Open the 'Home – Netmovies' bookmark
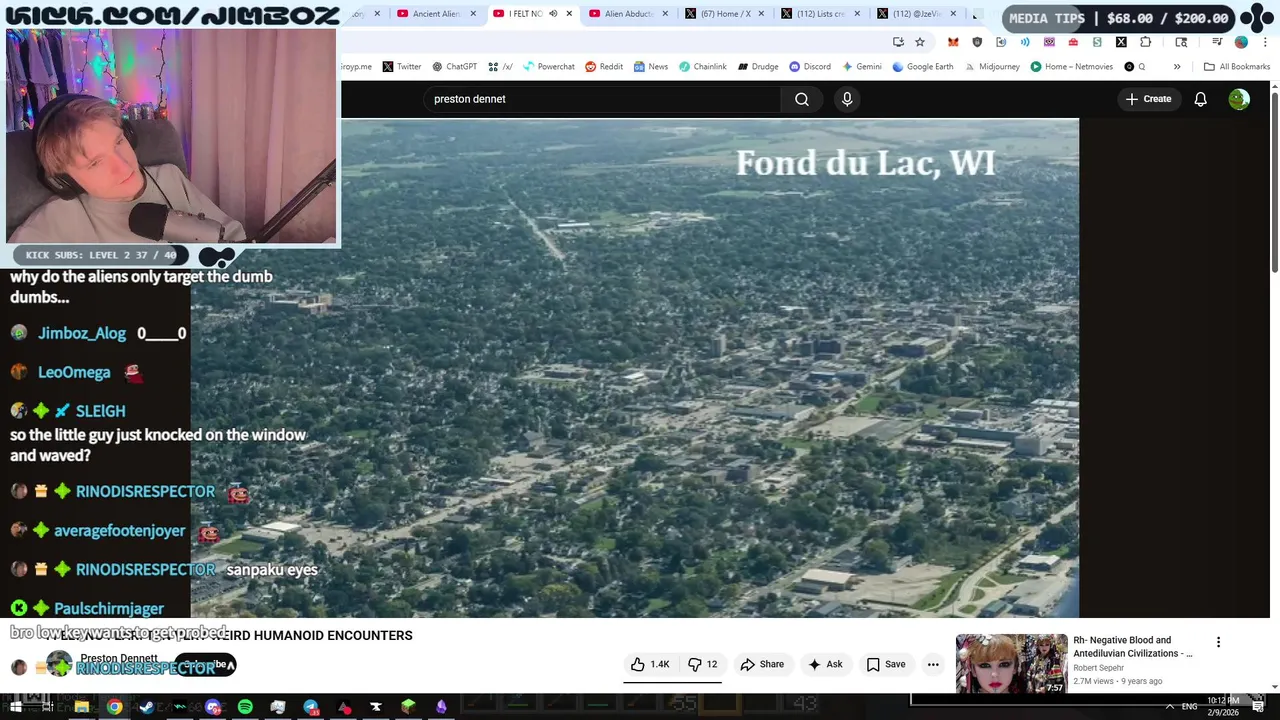This screenshot has height=720, width=1280. tap(1071, 67)
